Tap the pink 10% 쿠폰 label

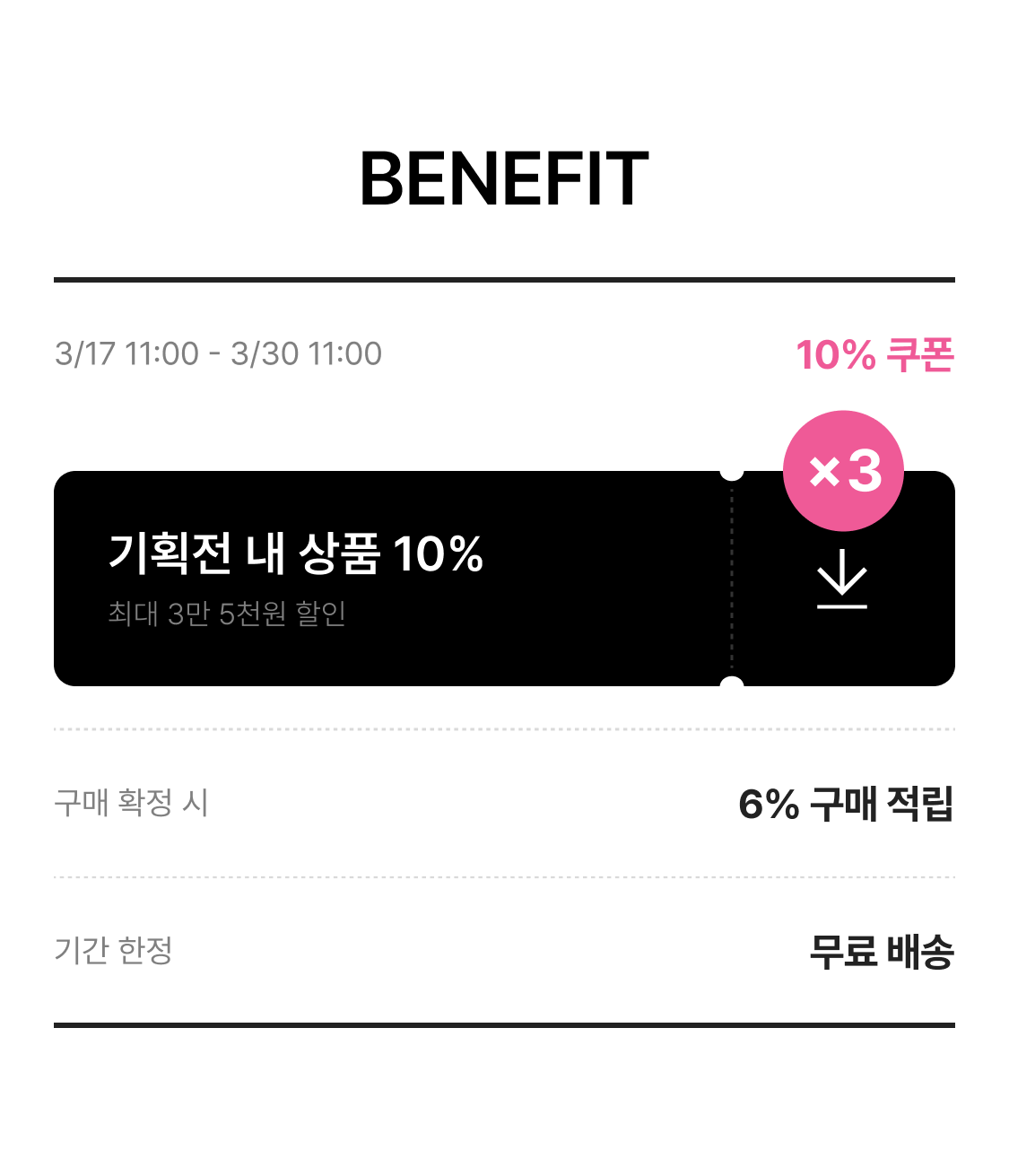874,355
